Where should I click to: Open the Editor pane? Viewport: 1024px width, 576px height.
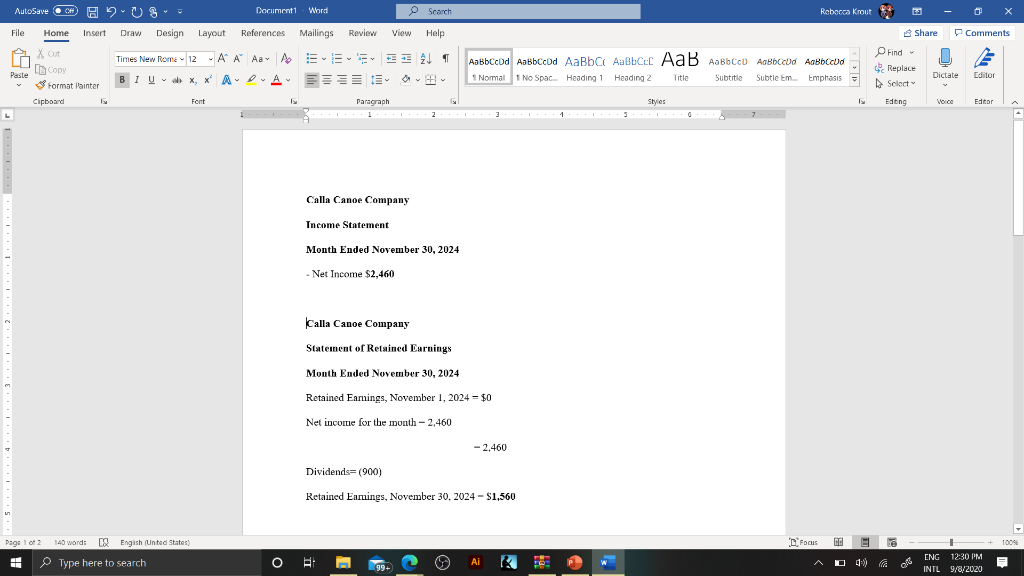tap(984, 64)
